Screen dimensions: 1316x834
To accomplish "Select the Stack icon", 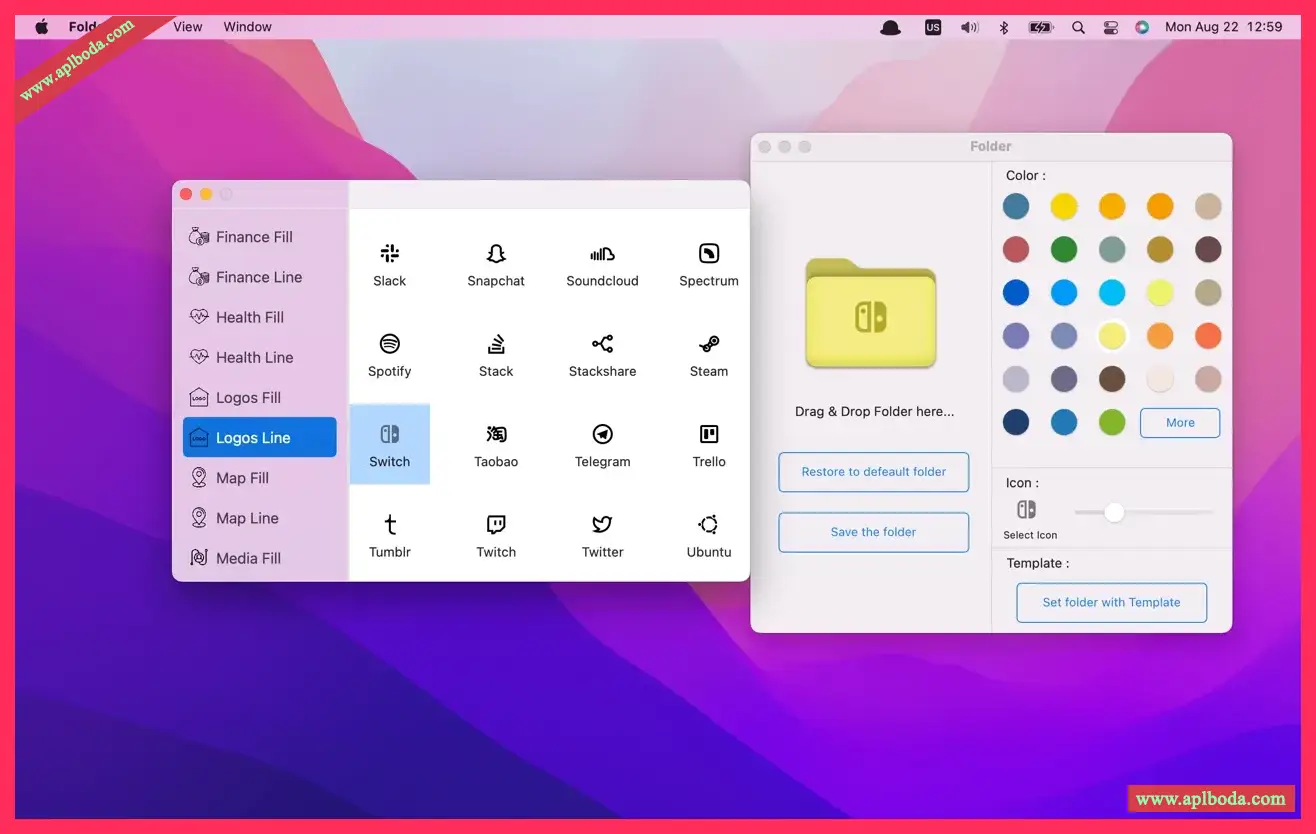I will [x=496, y=344].
